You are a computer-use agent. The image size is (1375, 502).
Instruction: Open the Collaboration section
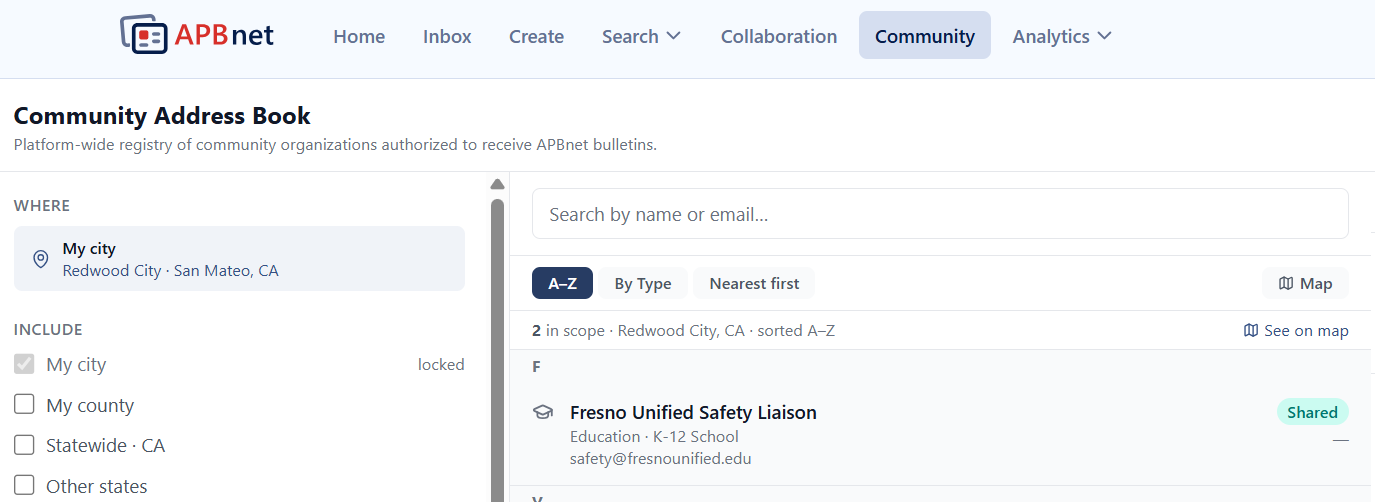click(779, 36)
